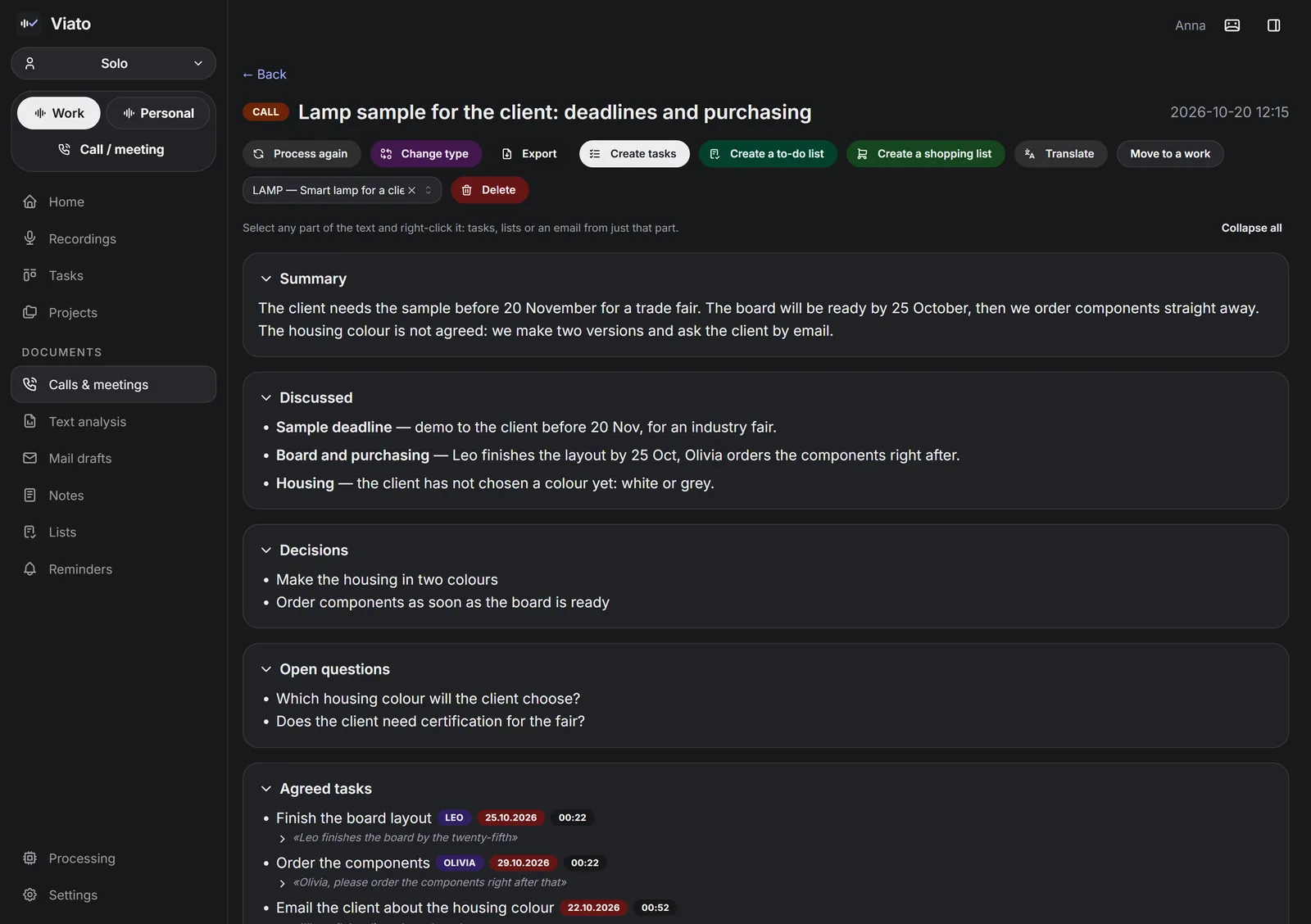
Task: Click the Viato logo icon
Action: tap(29, 24)
